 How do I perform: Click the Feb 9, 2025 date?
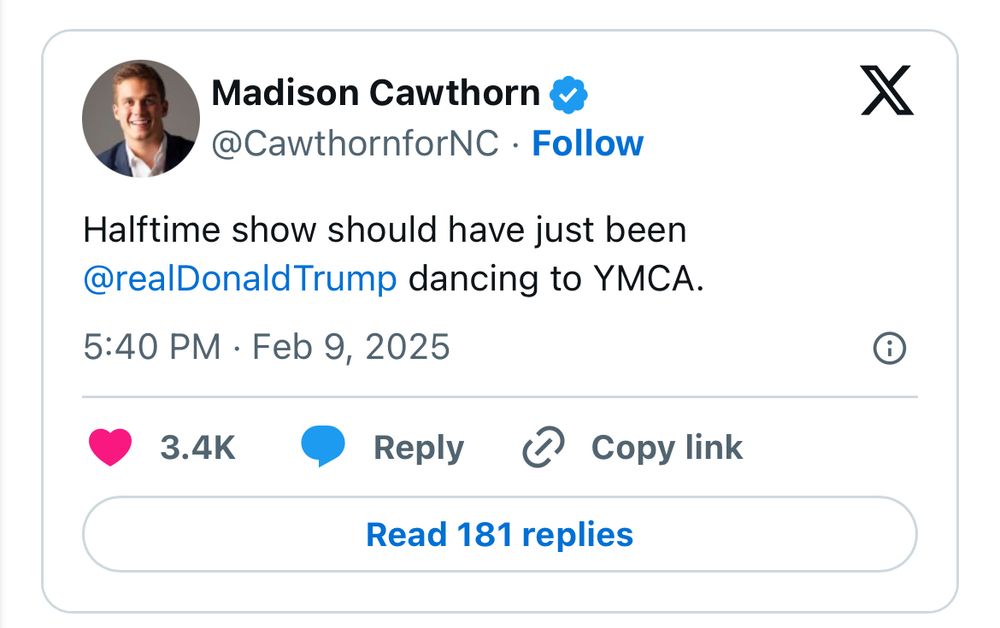(351, 347)
